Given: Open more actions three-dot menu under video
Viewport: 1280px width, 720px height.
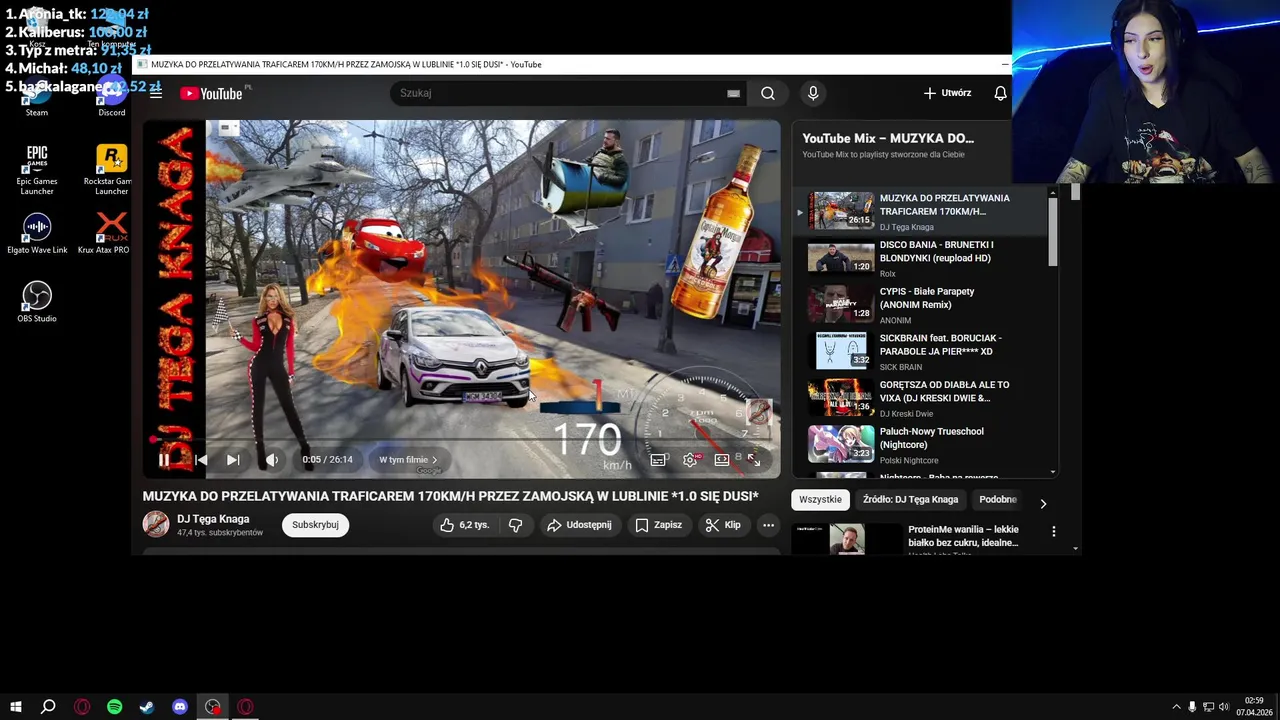Looking at the screenshot, I should [768, 525].
